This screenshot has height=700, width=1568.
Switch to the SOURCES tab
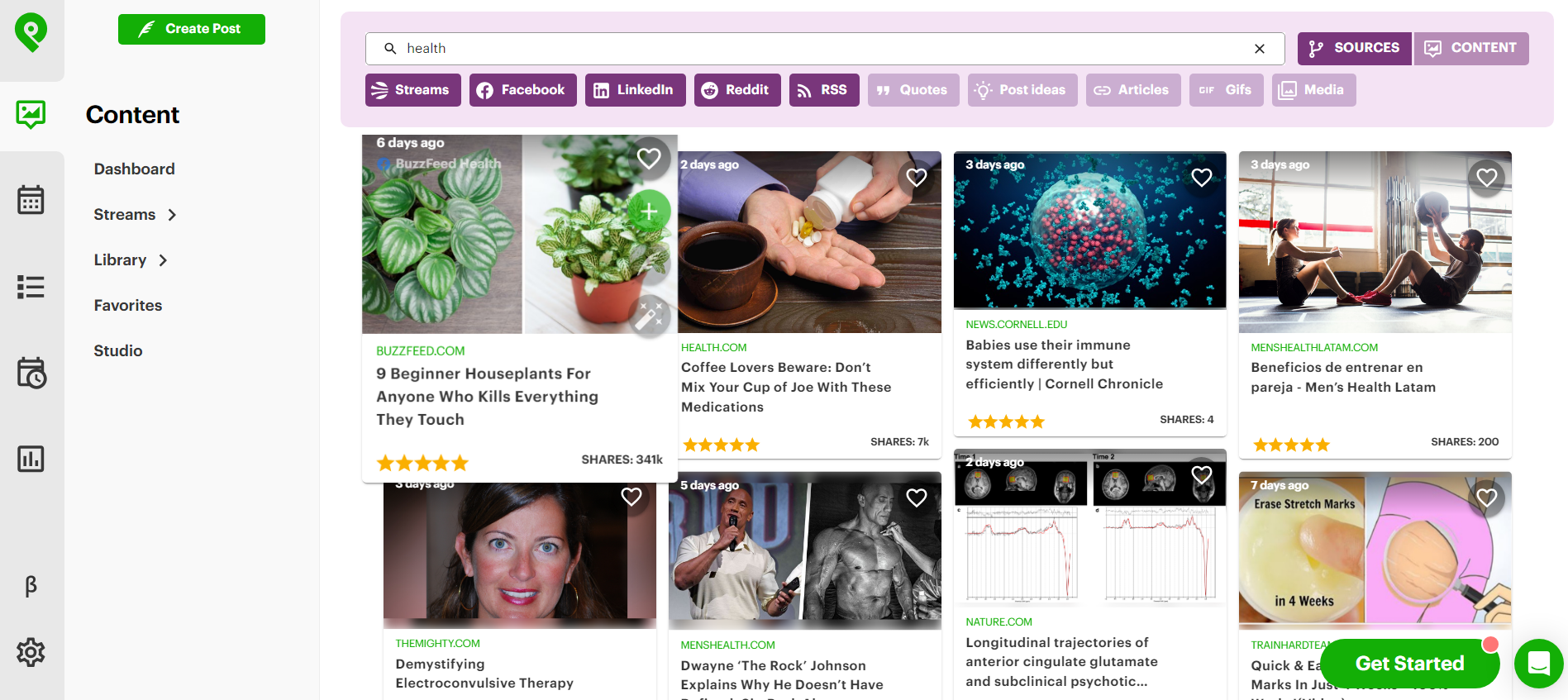(1354, 48)
